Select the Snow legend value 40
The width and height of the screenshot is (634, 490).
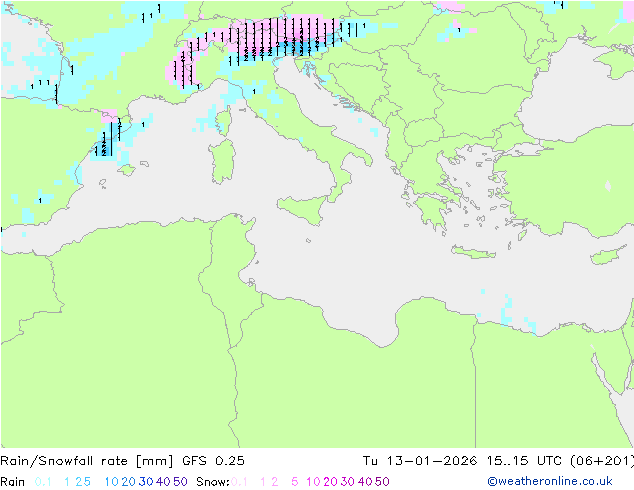tap(365, 482)
